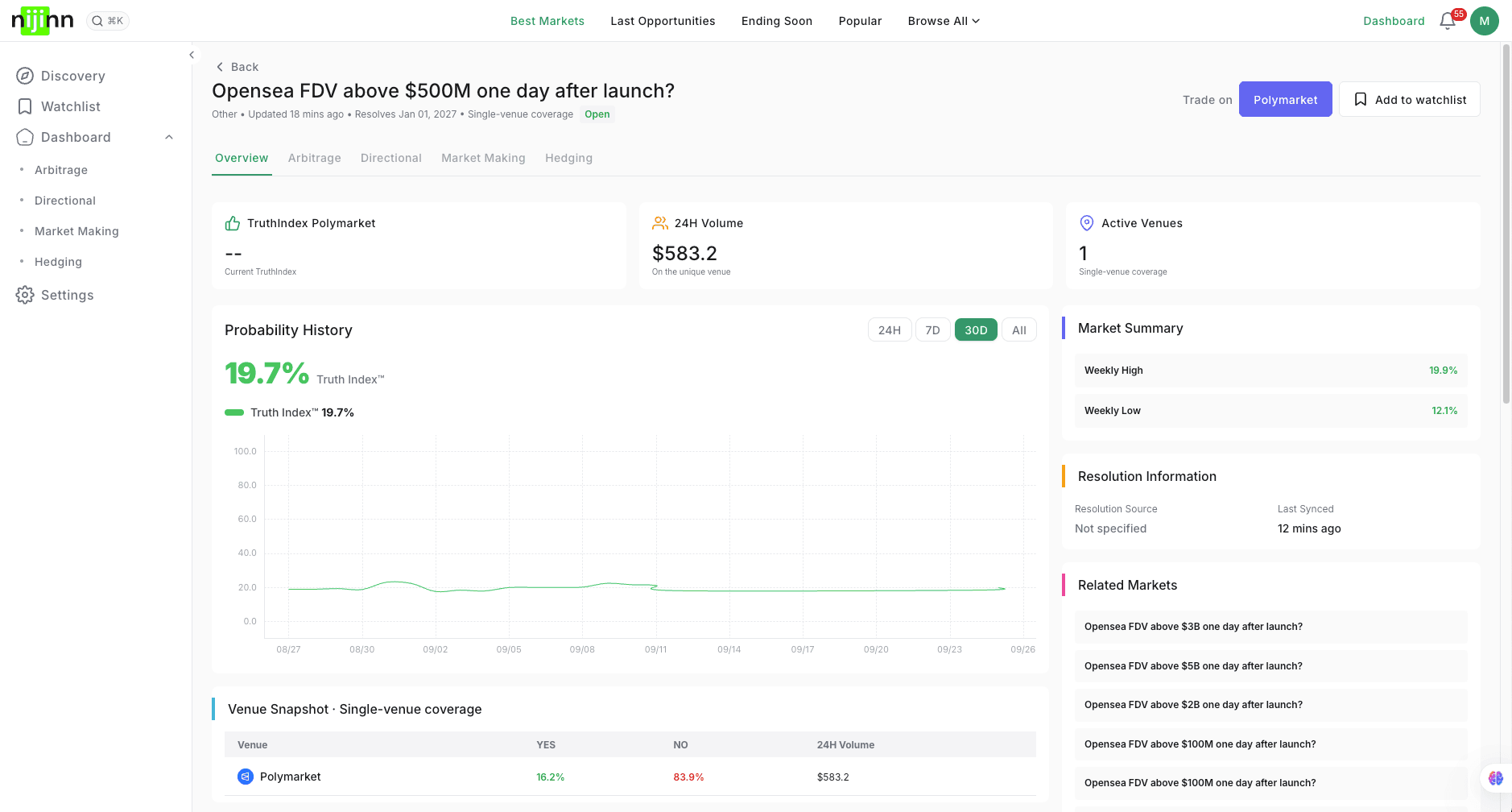This screenshot has width=1512, height=812.
Task: Open the M user avatar menu
Action: [x=1484, y=21]
